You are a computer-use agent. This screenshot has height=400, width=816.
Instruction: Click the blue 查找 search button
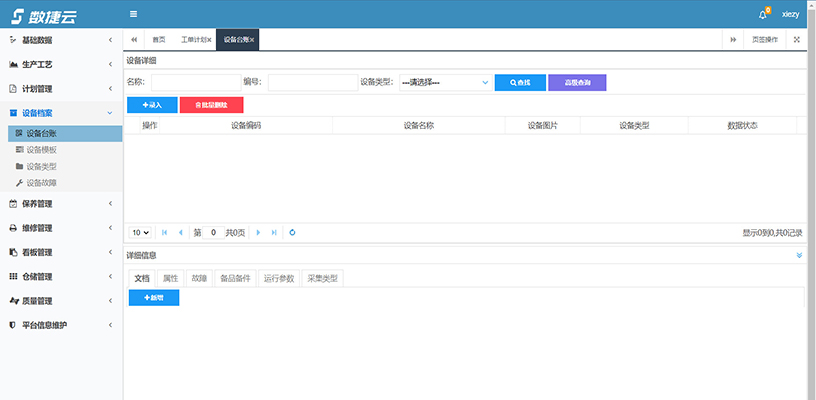(x=520, y=82)
